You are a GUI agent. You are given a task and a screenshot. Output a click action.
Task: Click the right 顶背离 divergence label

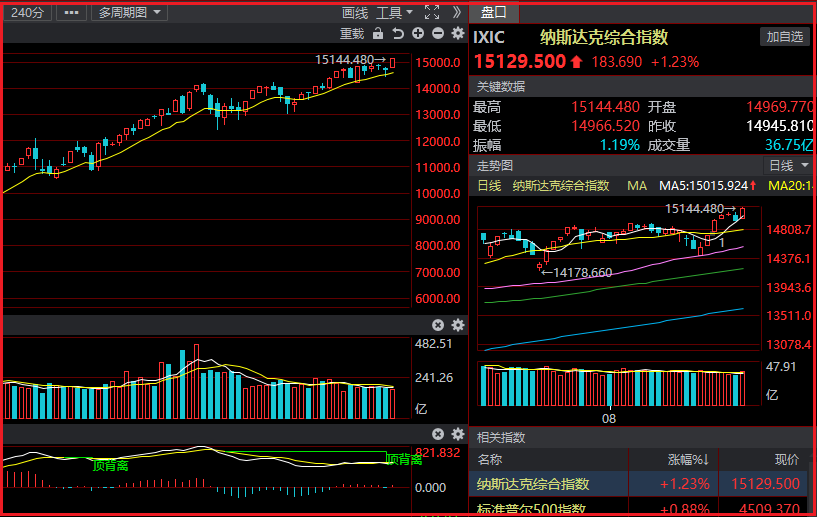(404, 459)
